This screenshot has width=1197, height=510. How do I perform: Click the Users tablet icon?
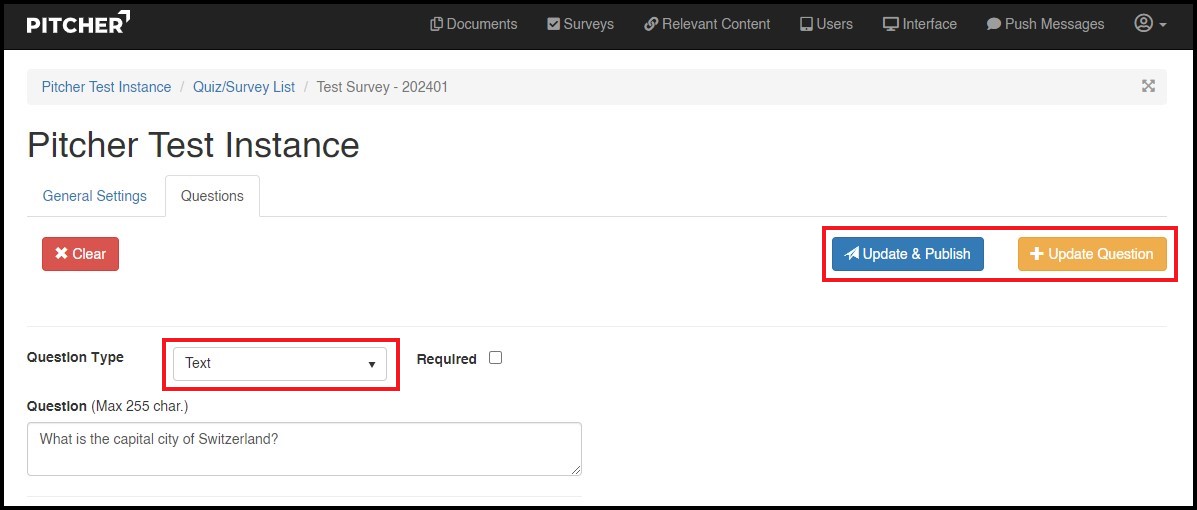[x=806, y=24]
